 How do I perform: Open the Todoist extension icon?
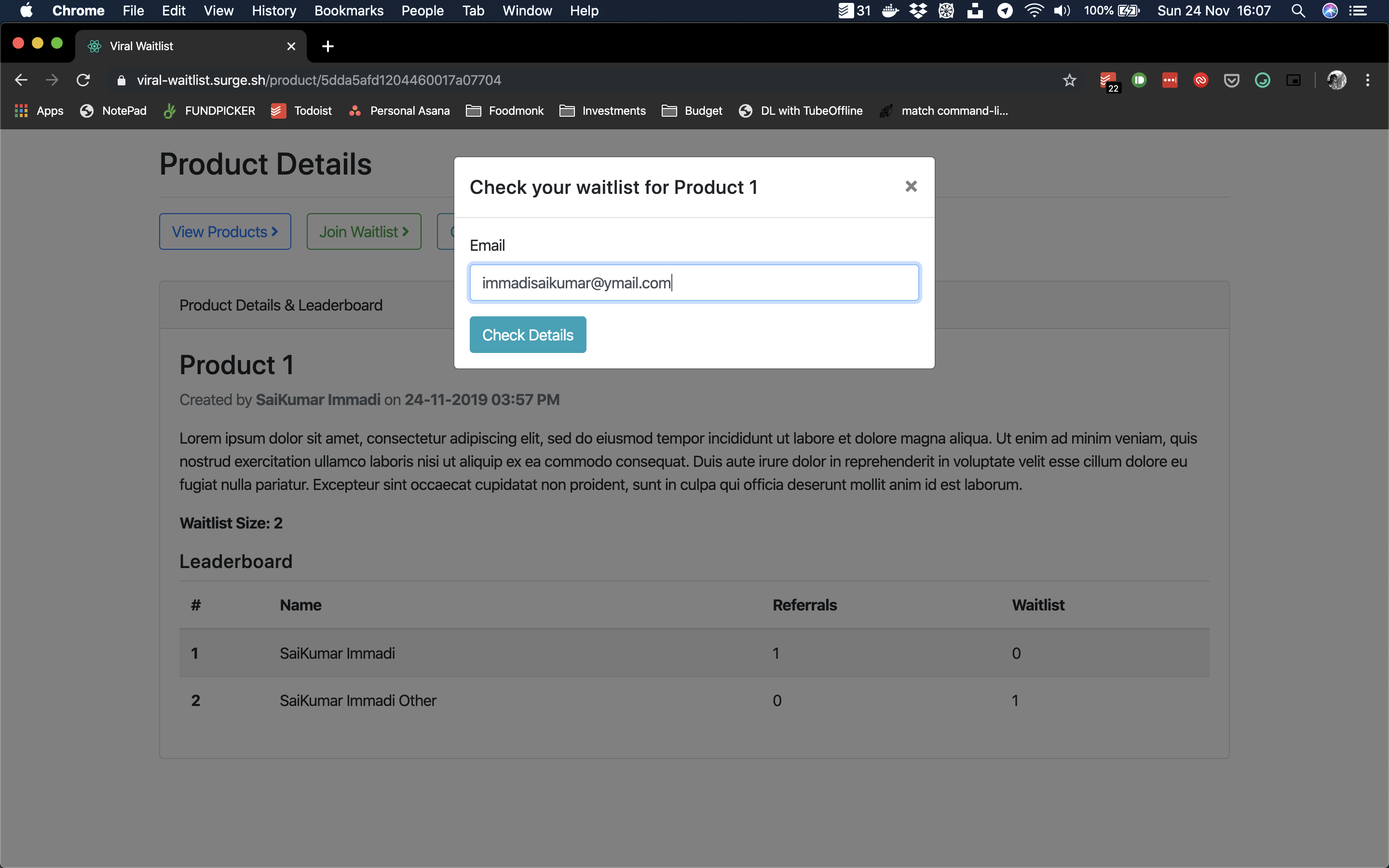pyautogui.click(x=1108, y=81)
